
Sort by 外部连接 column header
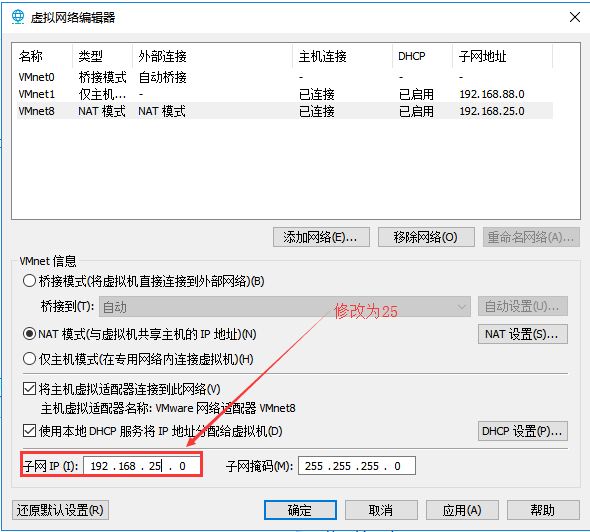click(213, 56)
